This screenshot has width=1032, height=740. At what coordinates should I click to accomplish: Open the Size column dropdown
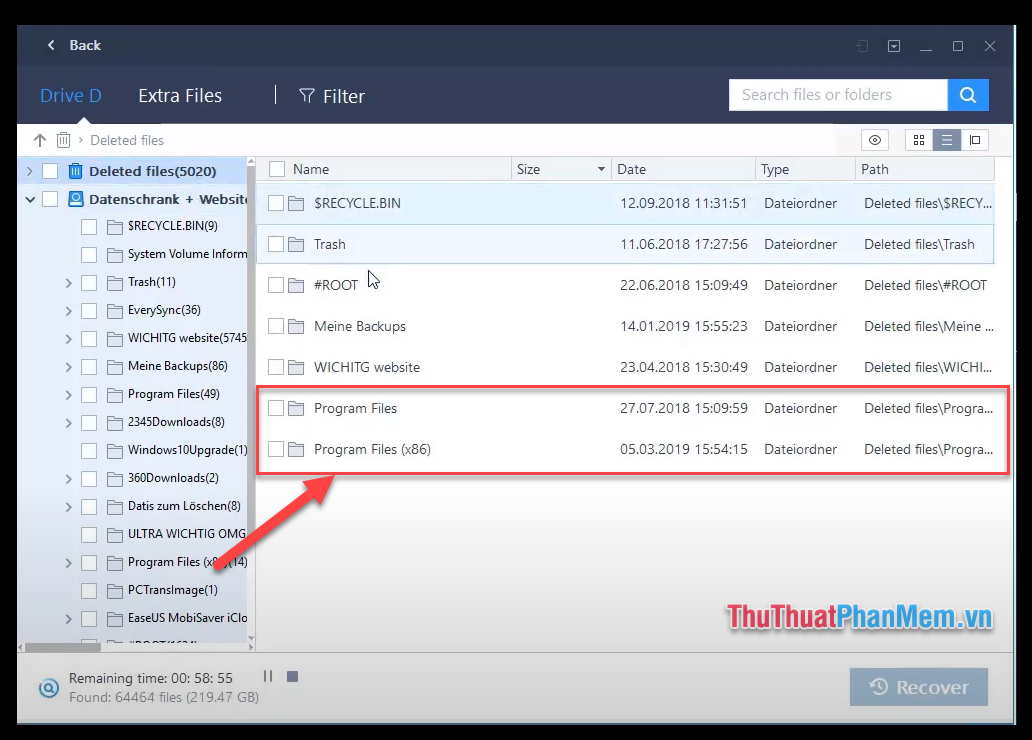click(x=601, y=169)
